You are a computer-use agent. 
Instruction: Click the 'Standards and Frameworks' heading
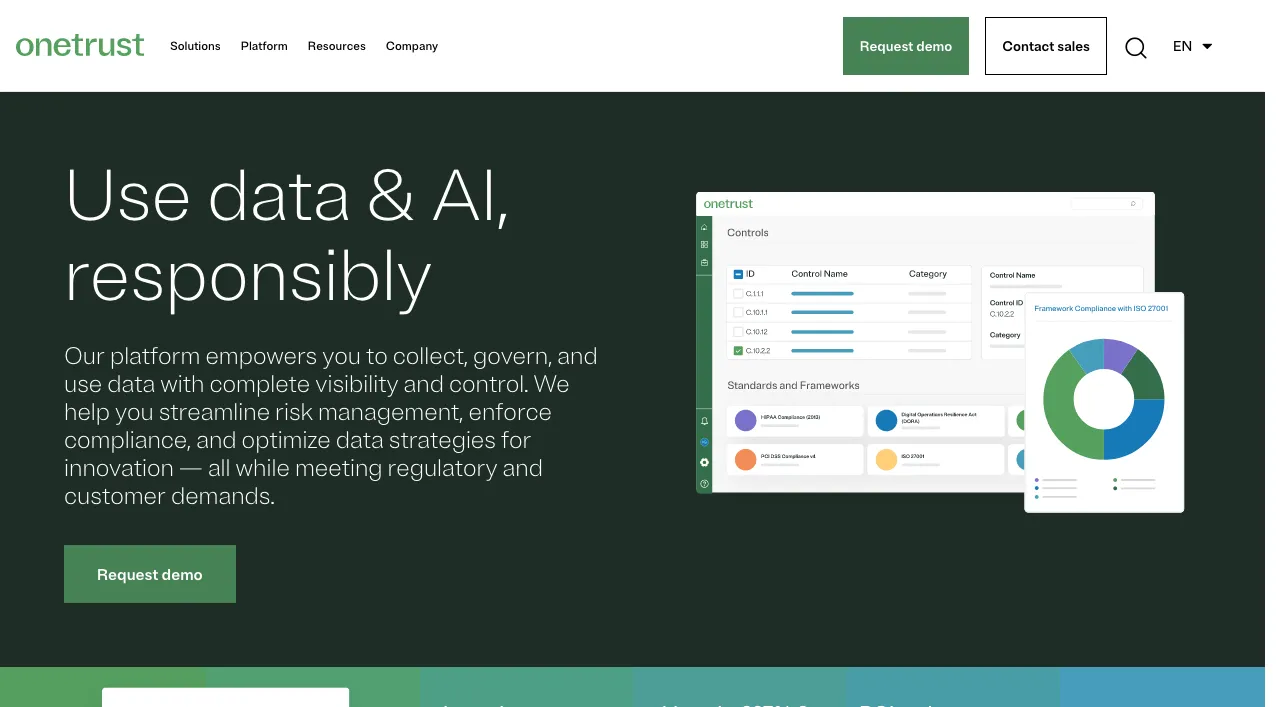click(793, 385)
